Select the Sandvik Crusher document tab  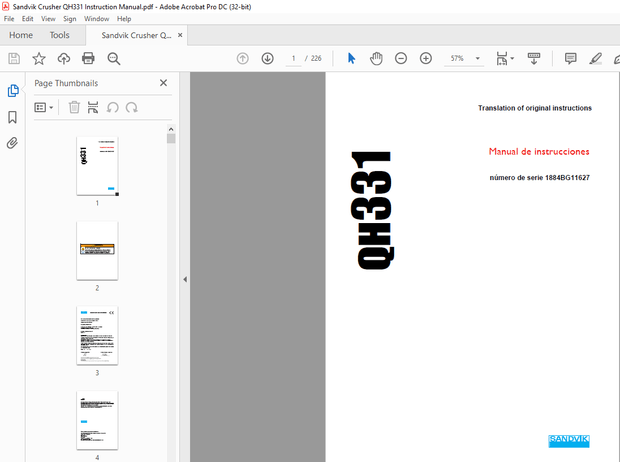136,35
